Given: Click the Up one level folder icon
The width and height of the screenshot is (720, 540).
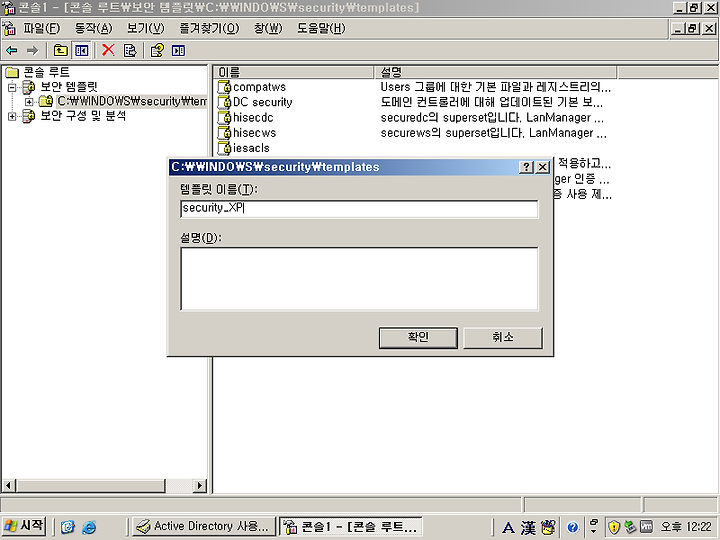Looking at the screenshot, I should coord(61,51).
